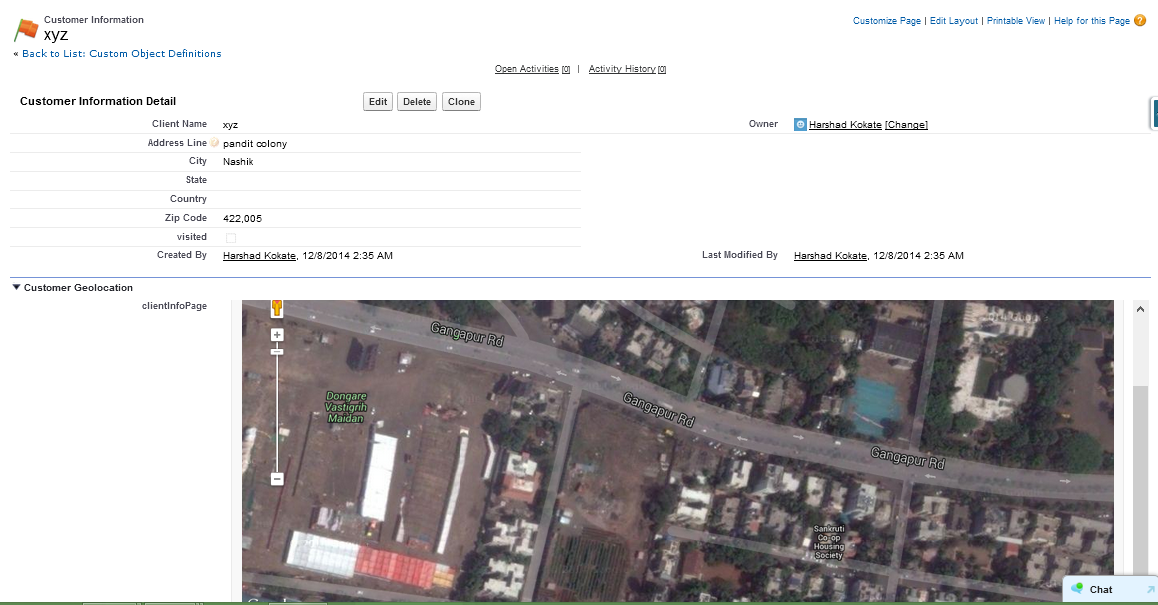Click the orange flag Customer Information icon
Viewport: 1158px width, 605px height.
point(26,31)
